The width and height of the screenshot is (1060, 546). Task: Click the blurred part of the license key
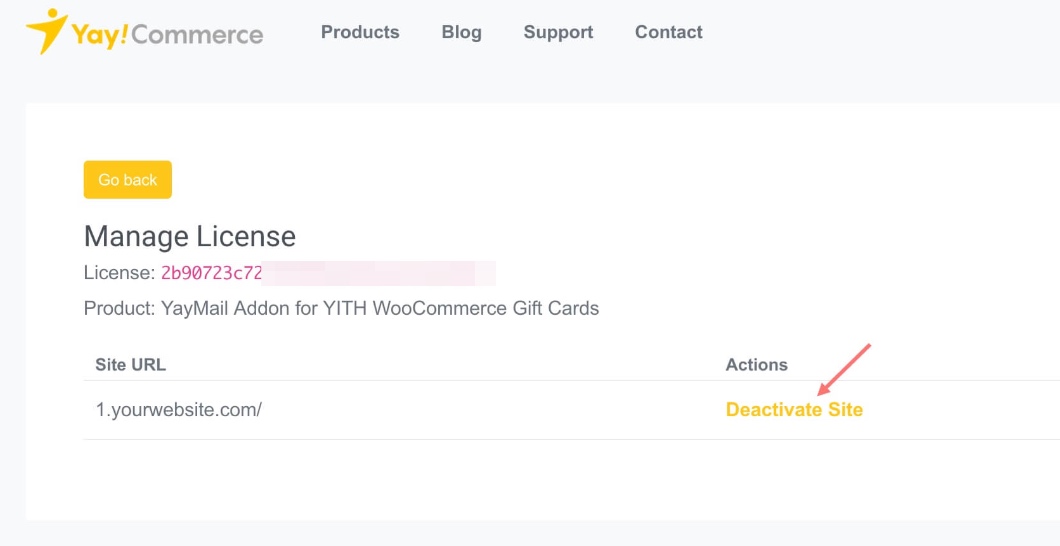pos(380,273)
